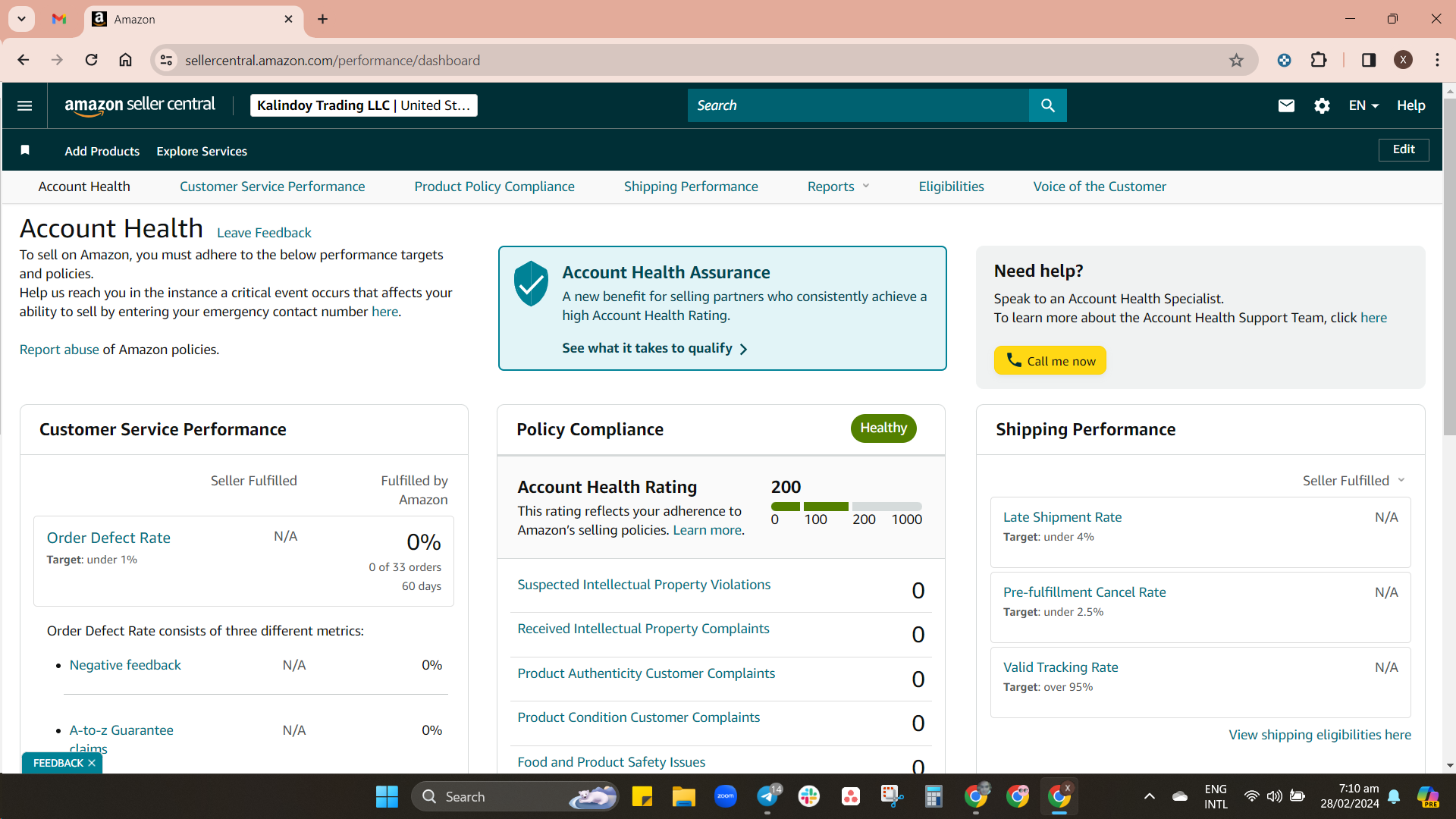Viewport: 1456px width, 819px height.
Task: Click the Leave Feedback link
Action: [x=264, y=233]
